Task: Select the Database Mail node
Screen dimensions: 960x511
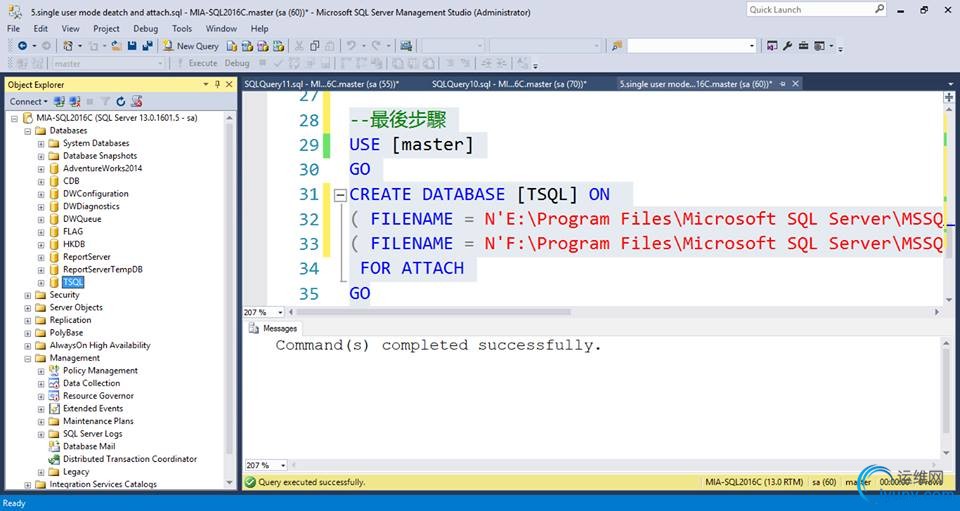Action: click(x=89, y=446)
